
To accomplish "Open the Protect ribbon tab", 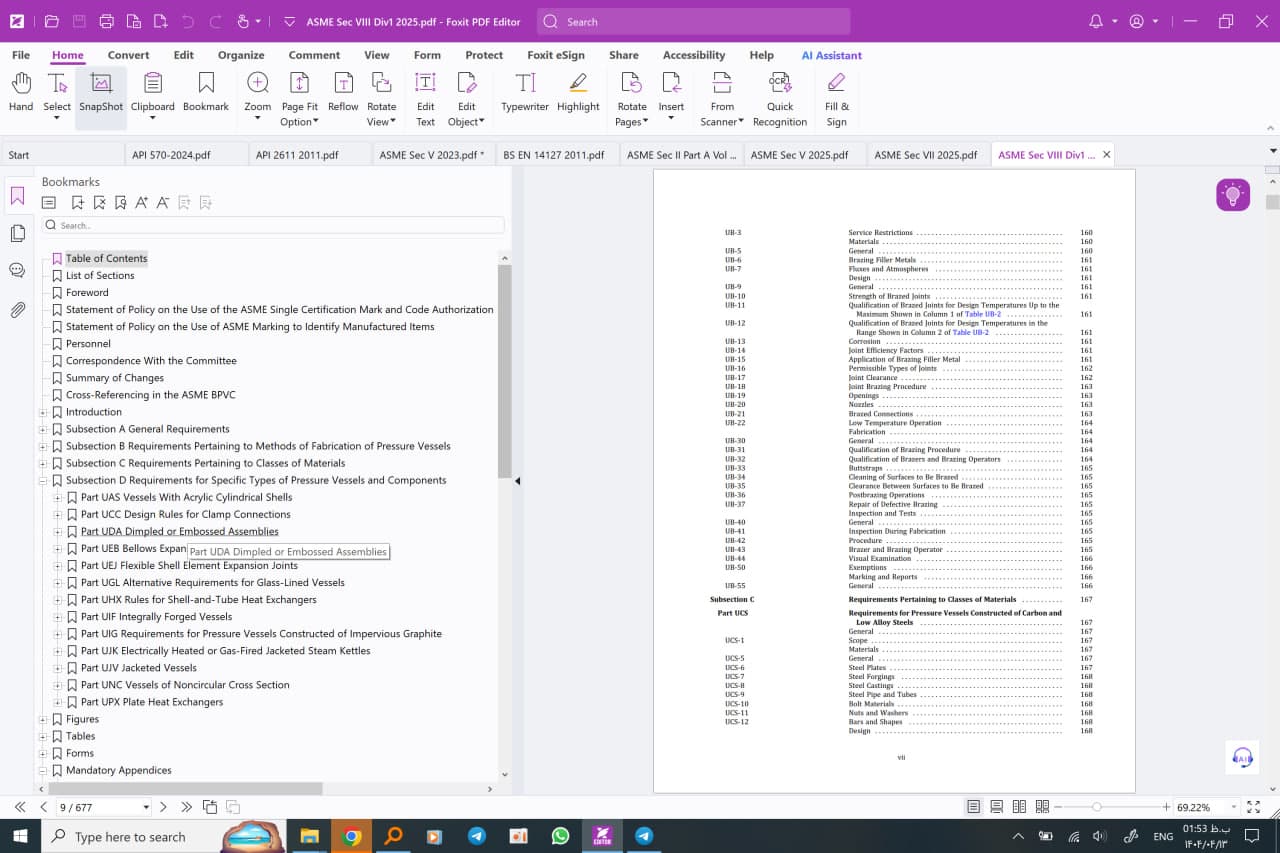I will tap(484, 55).
